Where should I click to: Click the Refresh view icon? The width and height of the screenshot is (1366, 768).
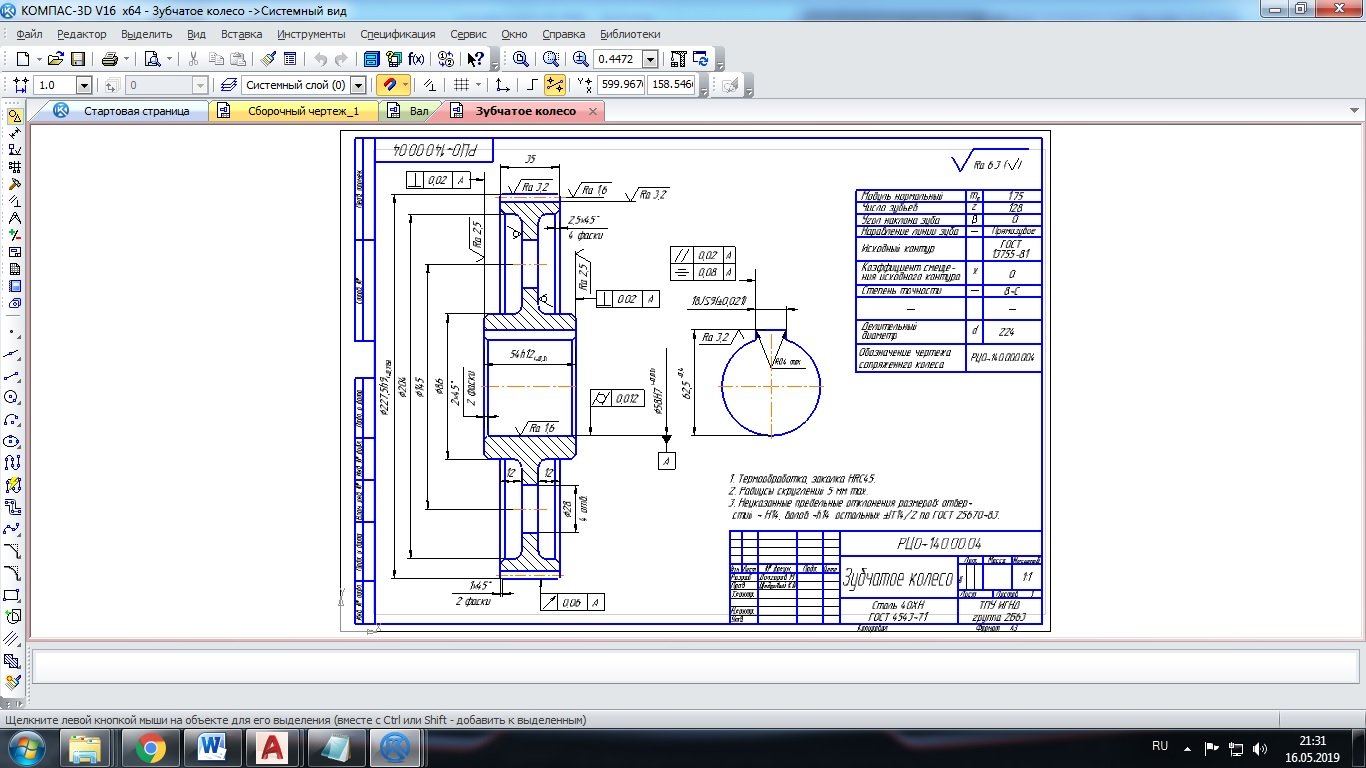pyautogui.click(x=701, y=59)
